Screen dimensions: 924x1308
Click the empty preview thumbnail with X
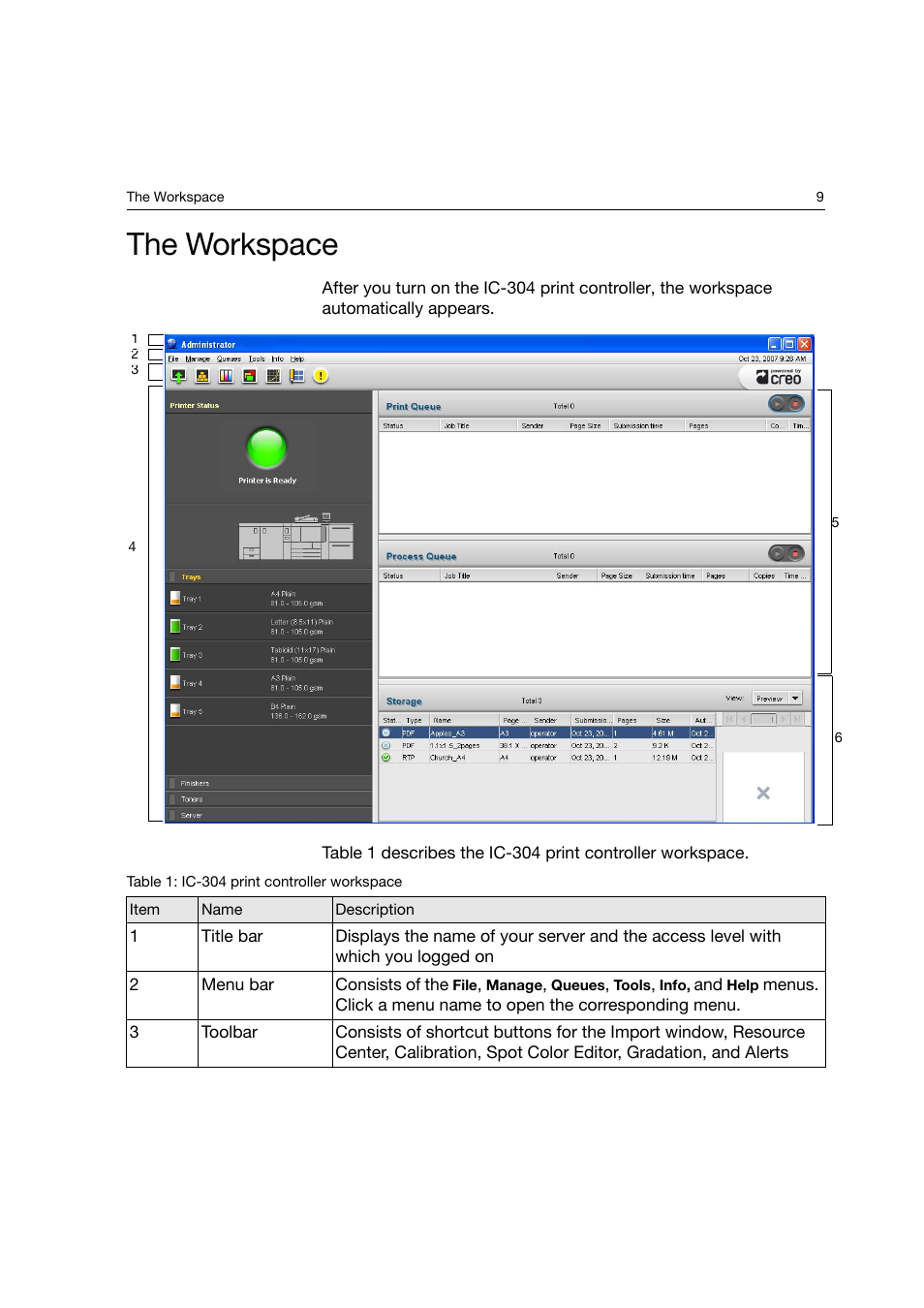(x=763, y=788)
